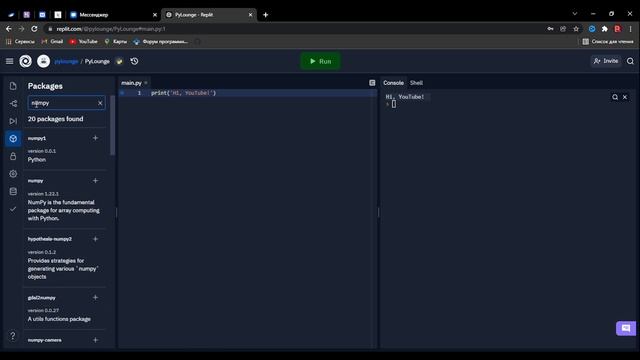Open the reading list button

pyautogui.click(x=608, y=41)
